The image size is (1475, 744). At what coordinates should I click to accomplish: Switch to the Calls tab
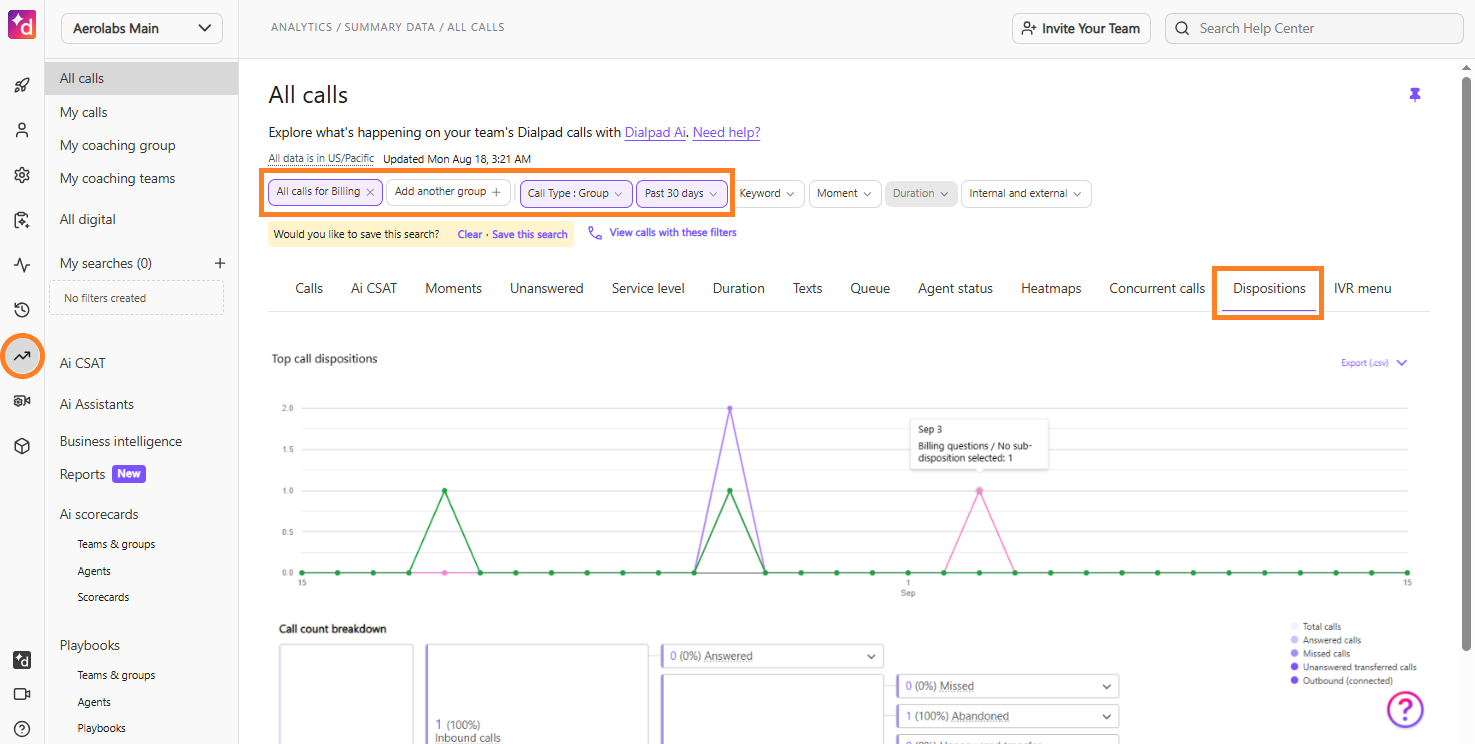[x=309, y=288]
